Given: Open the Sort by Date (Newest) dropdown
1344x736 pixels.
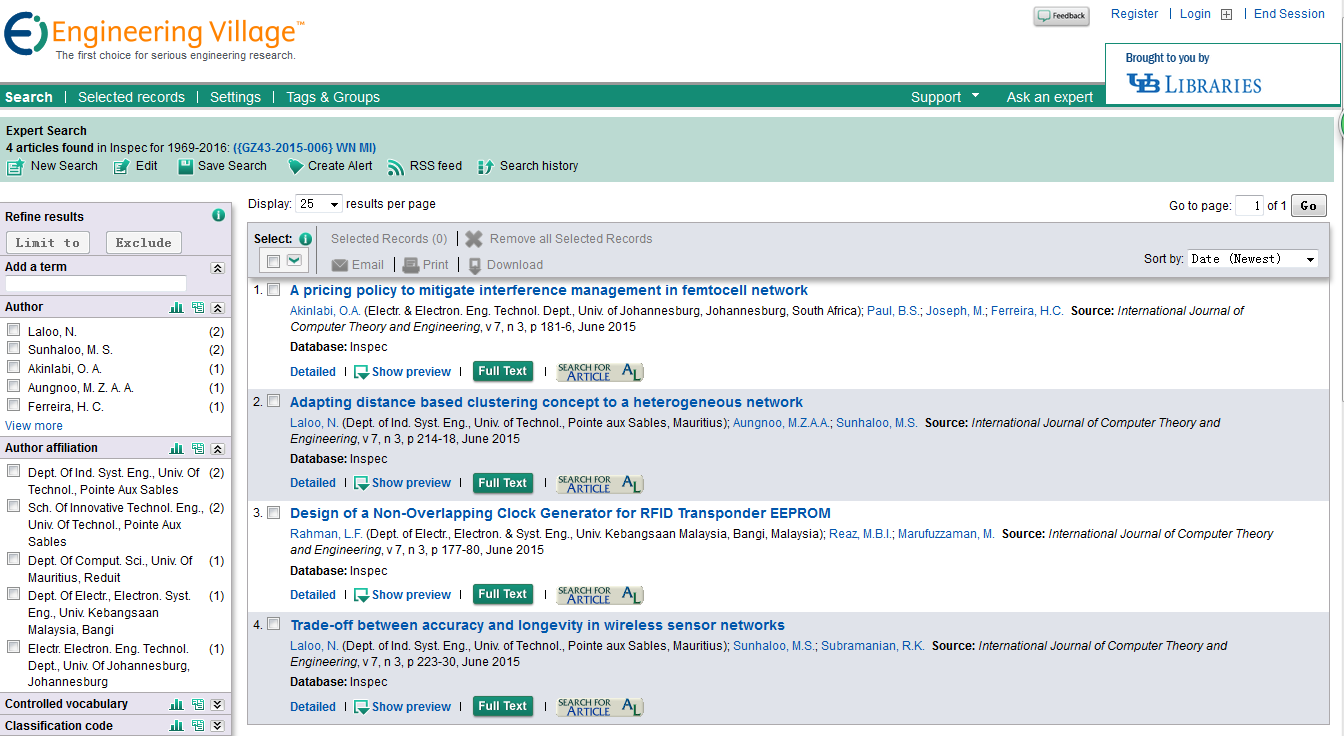Looking at the screenshot, I should tap(1253, 259).
